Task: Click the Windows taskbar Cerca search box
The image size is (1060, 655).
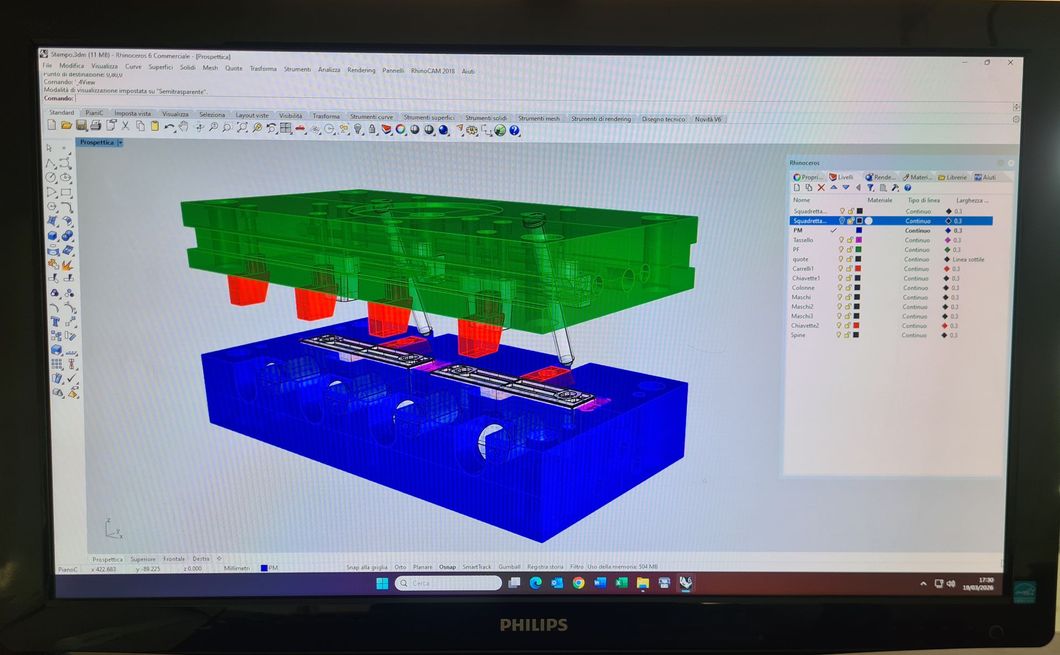Action: [x=448, y=583]
